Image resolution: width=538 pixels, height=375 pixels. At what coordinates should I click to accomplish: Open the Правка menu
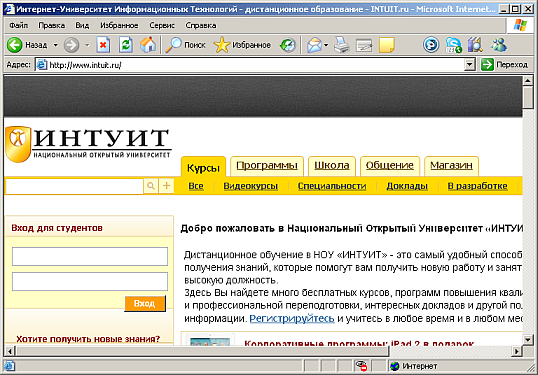(x=51, y=25)
